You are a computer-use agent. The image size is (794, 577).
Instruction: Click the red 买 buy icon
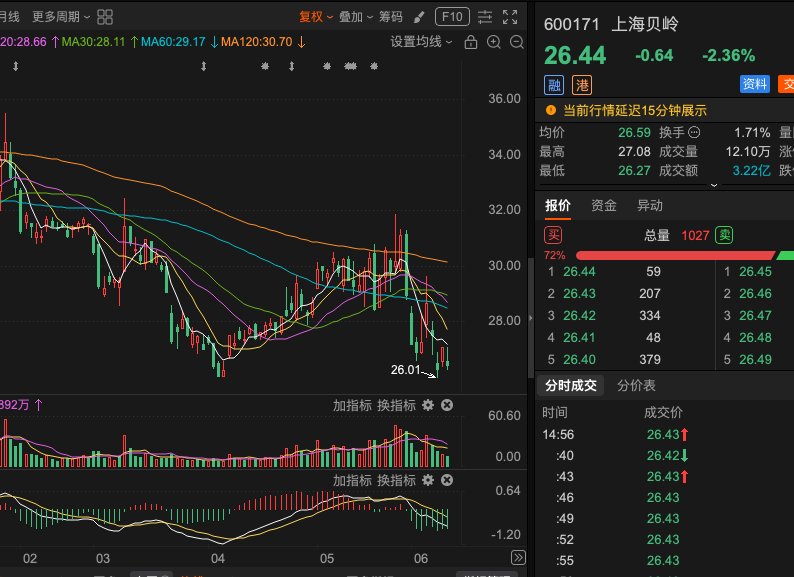pyautogui.click(x=553, y=235)
